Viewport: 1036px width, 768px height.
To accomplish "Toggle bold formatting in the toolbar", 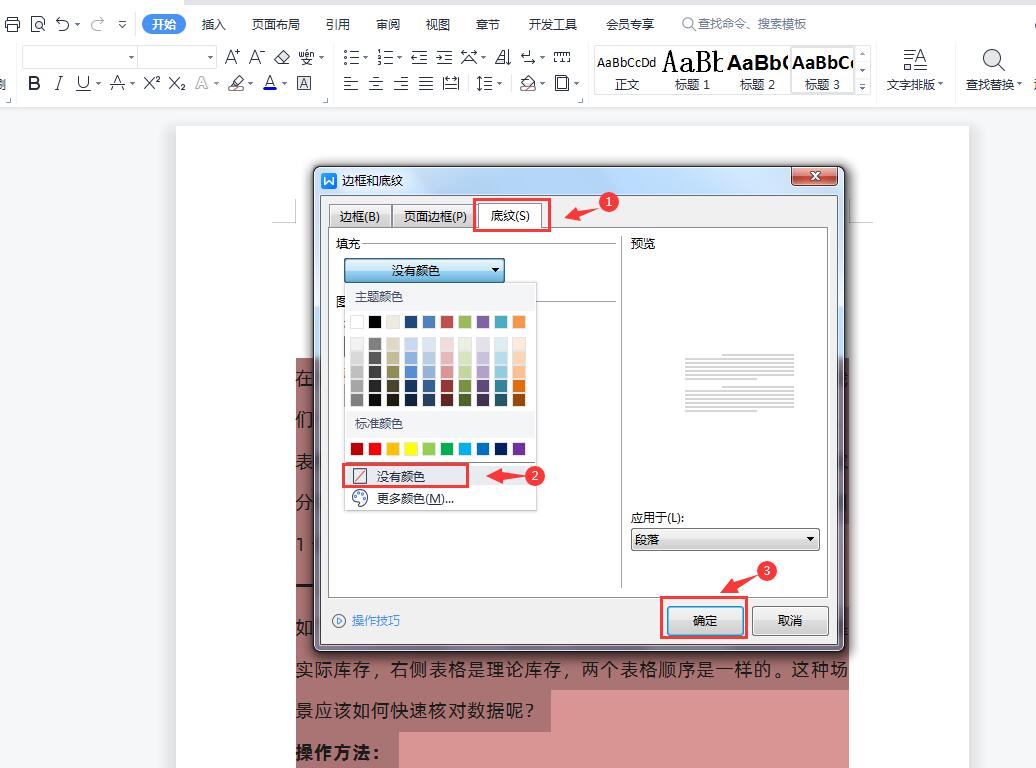I will (x=33, y=84).
